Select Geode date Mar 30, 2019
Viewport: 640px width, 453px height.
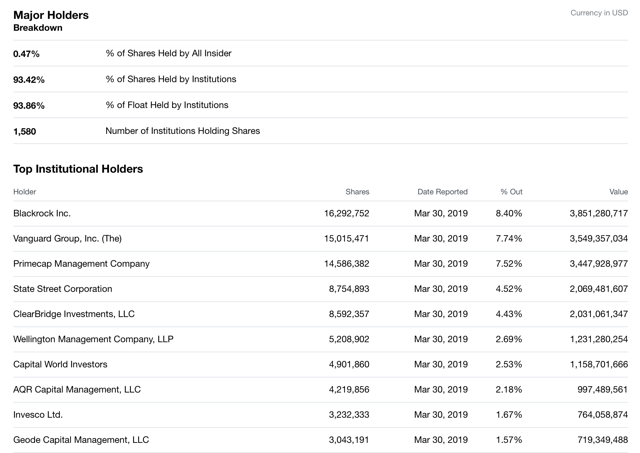[x=441, y=440]
